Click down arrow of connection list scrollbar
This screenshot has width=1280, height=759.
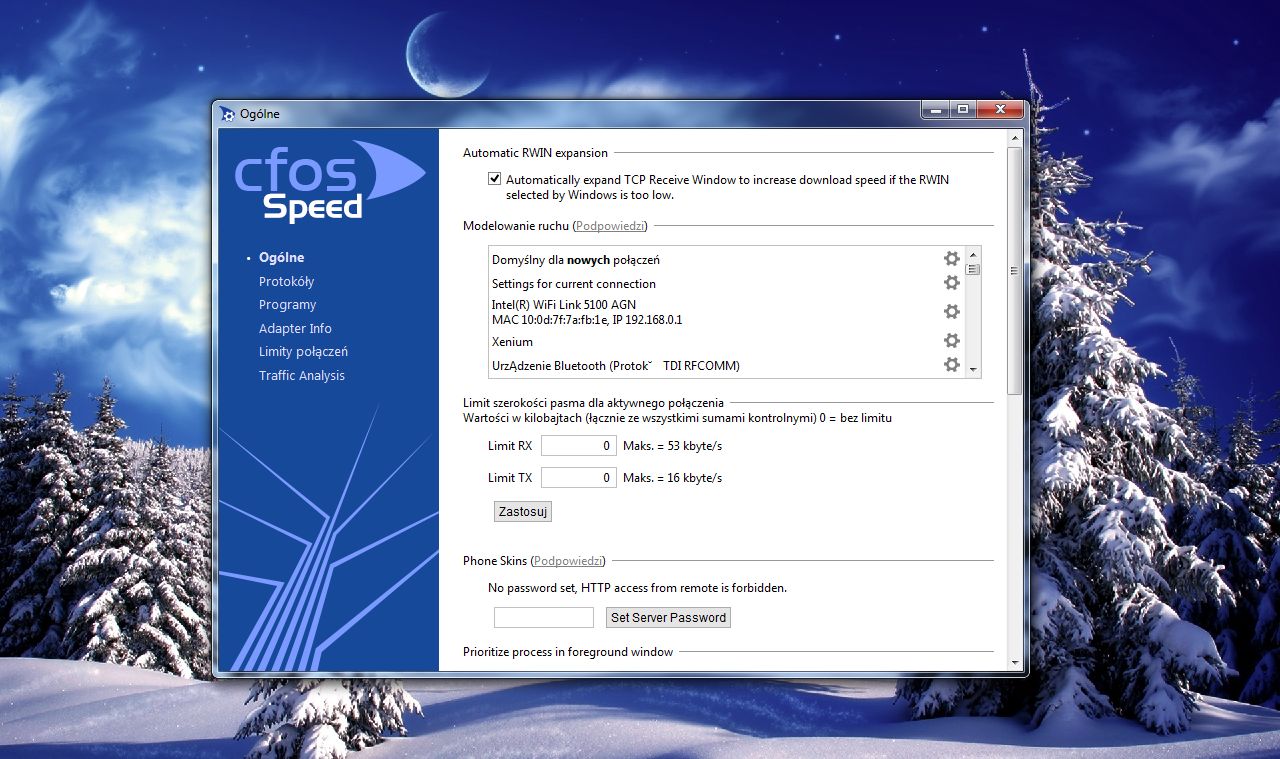(973, 369)
